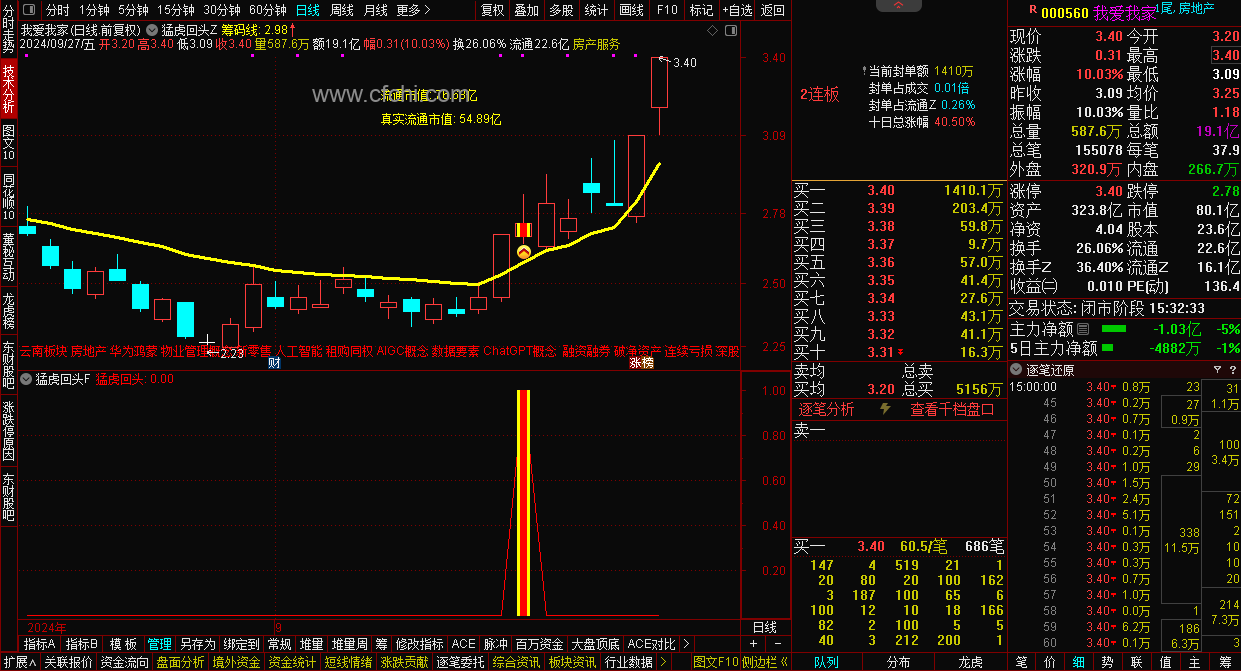
Task: Open the 资金流向 tab
Action: 125,662
